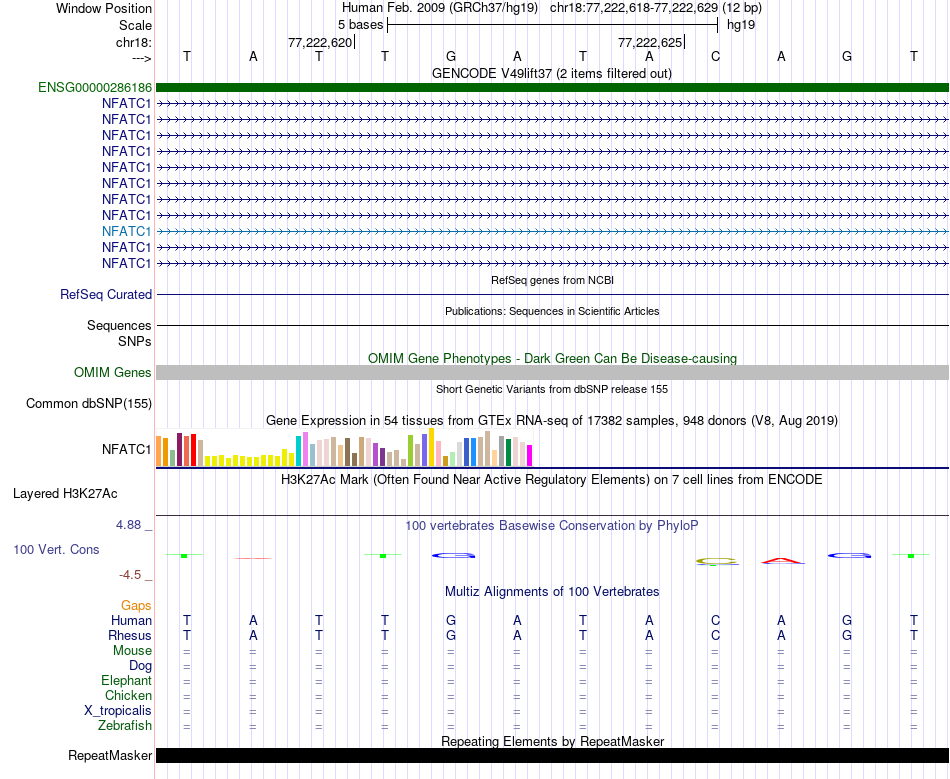Select the ENSG00000286186 gene label
The width and height of the screenshot is (950, 779).
point(95,87)
